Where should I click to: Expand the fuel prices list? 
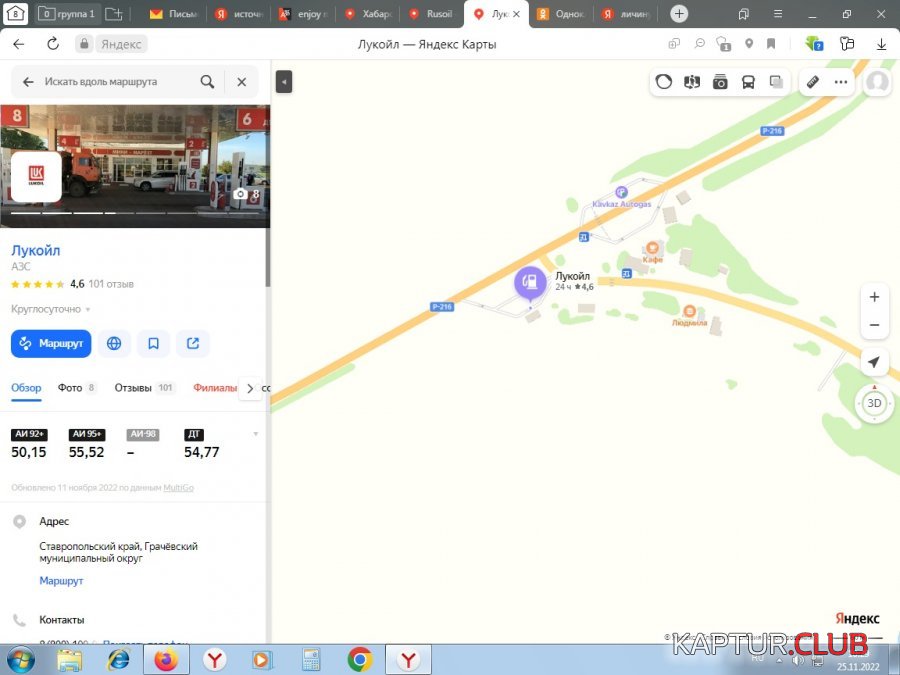pos(255,434)
